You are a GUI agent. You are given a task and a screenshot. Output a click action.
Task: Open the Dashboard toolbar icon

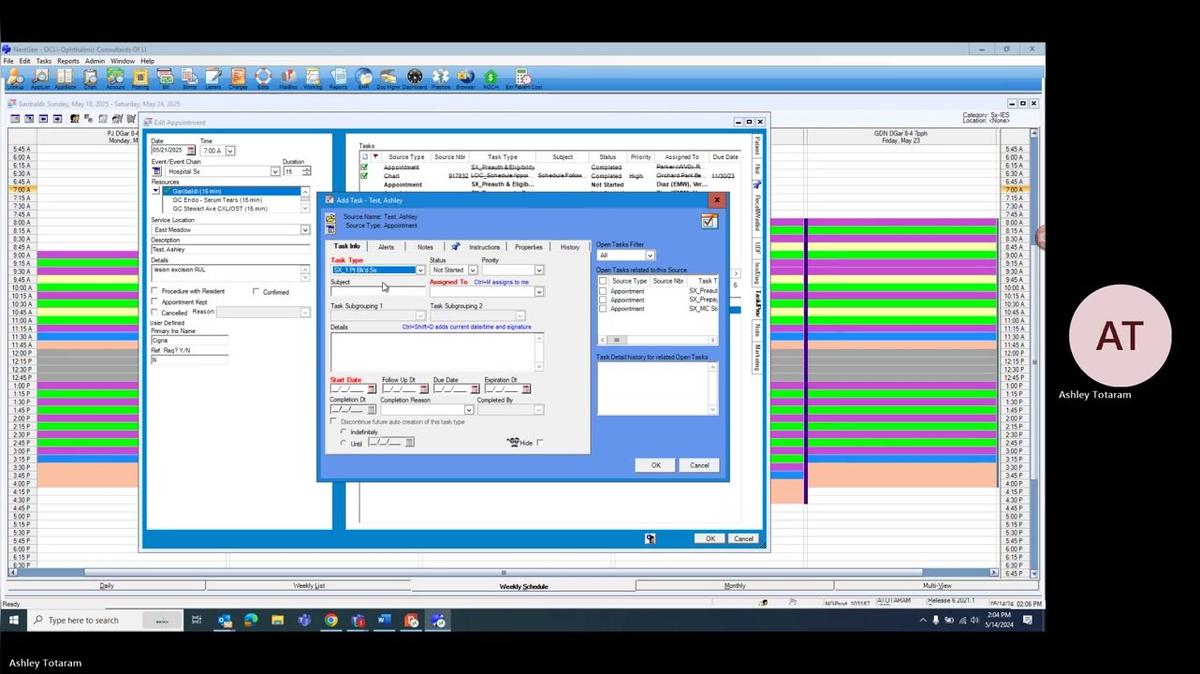click(415, 76)
